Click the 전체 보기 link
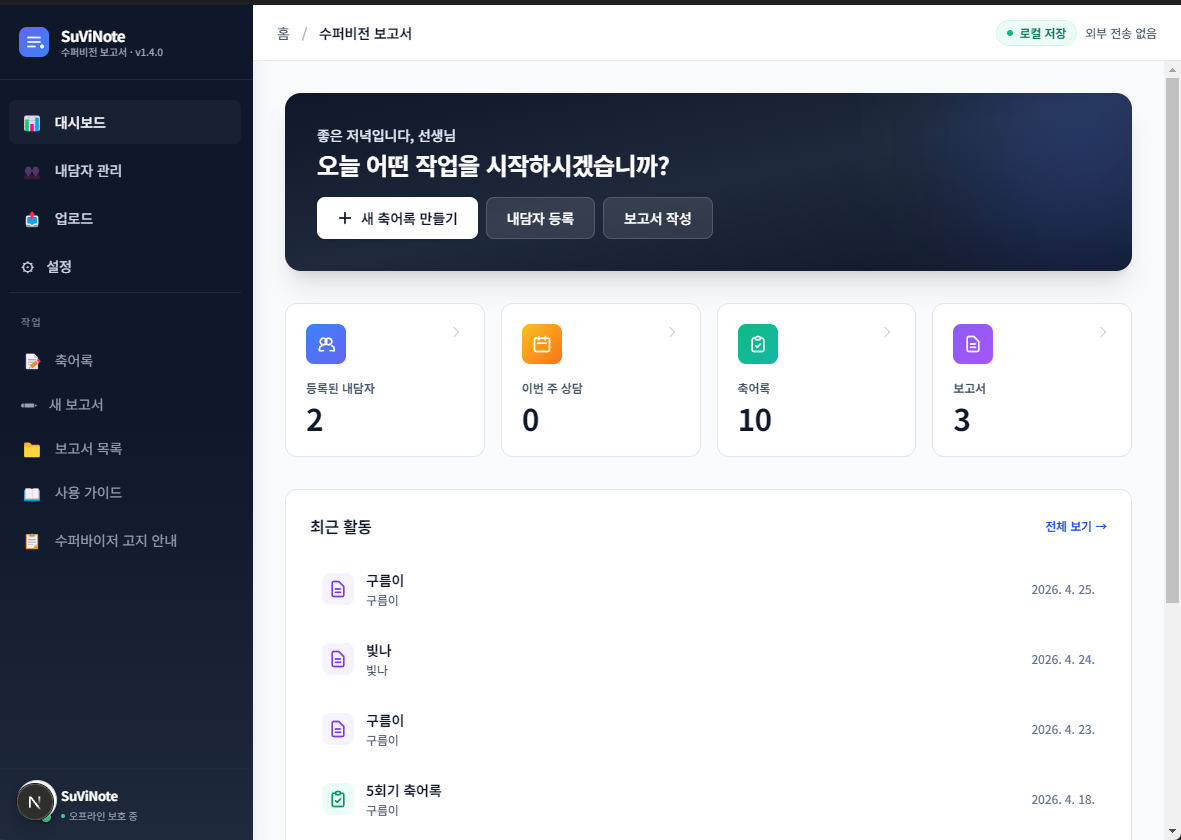The height and width of the screenshot is (840, 1181). (x=1075, y=526)
